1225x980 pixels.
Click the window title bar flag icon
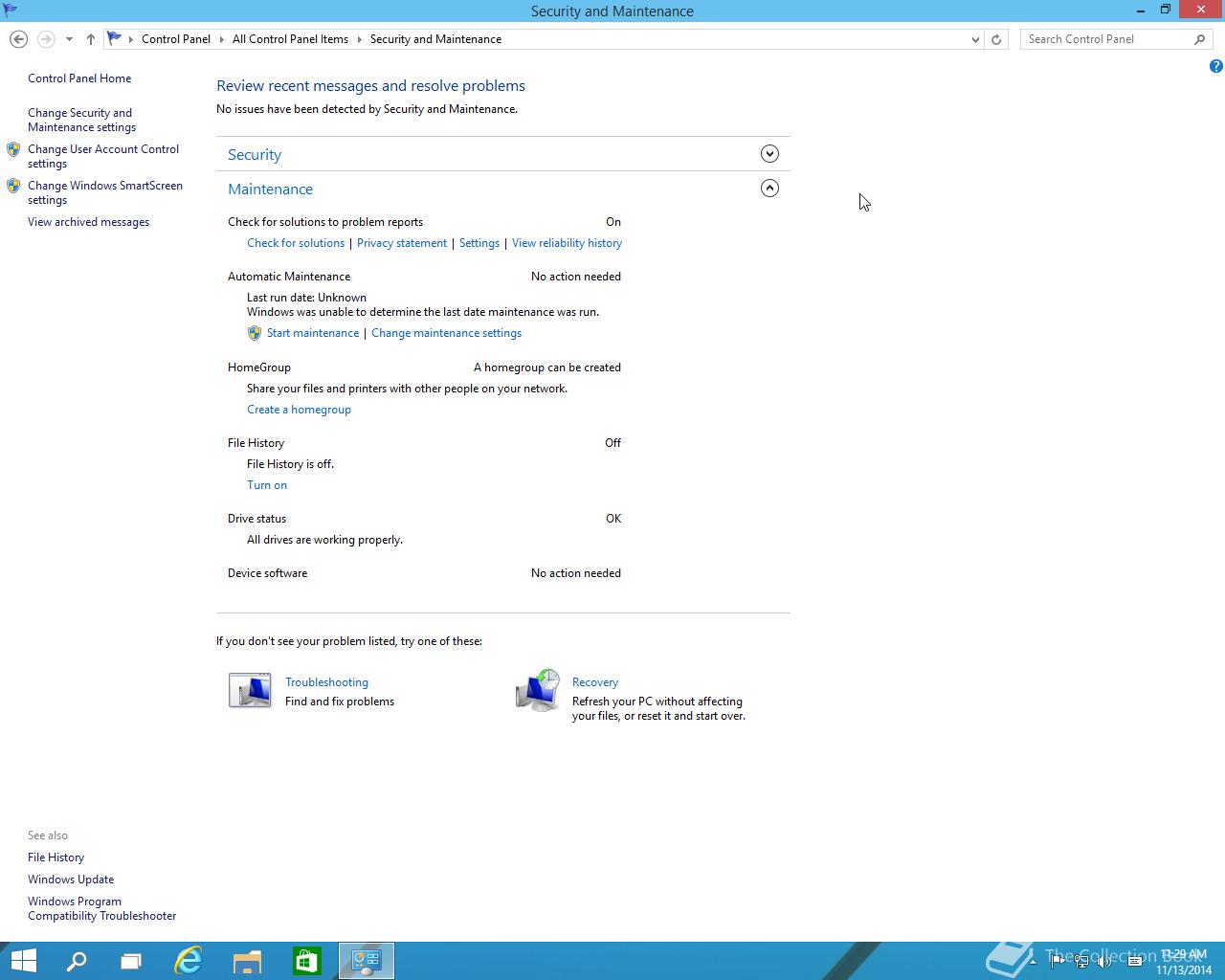click(11, 11)
